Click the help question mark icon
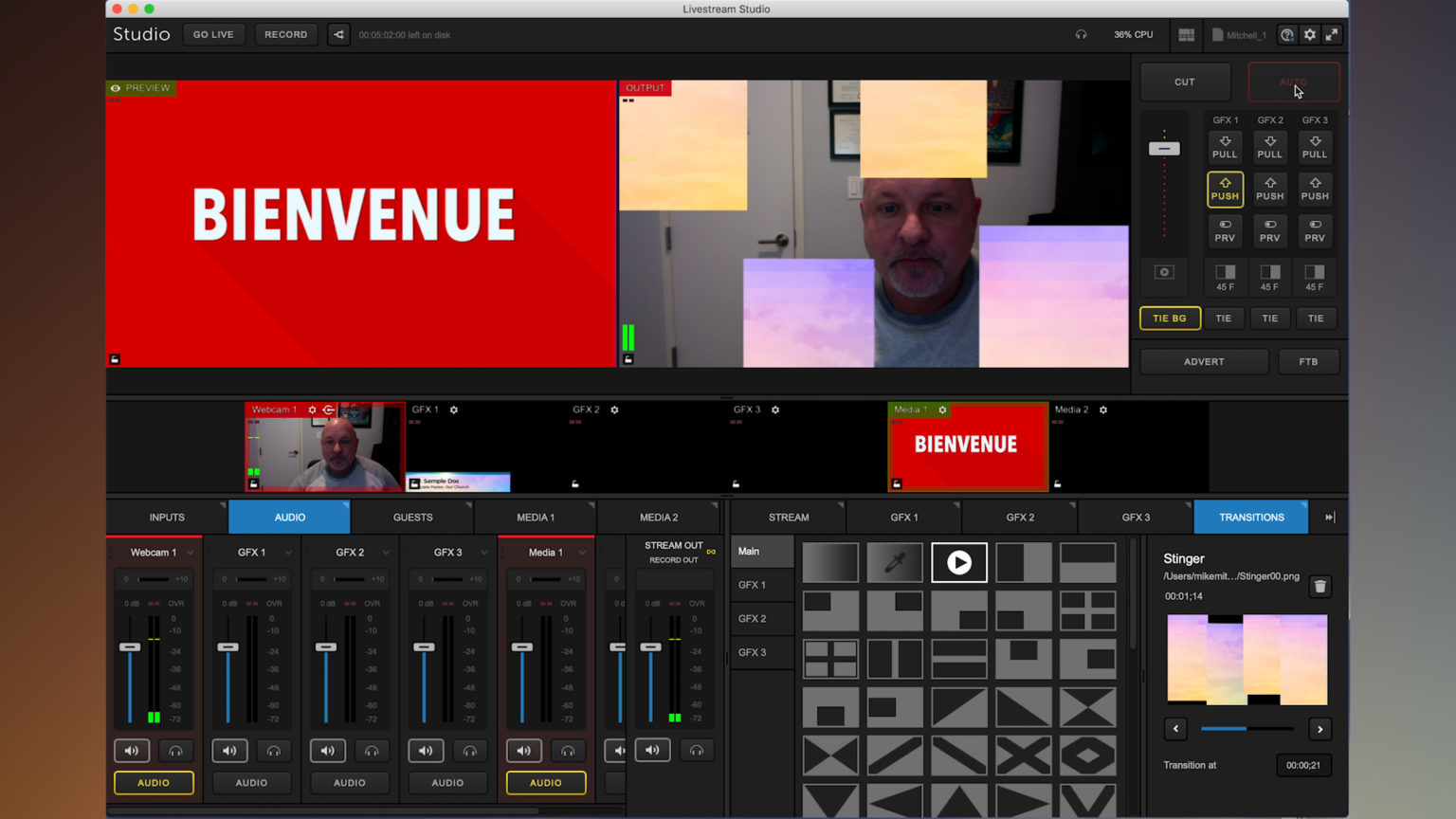Image resolution: width=1456 pixels, height=819 pixels. (x=1286, y=34)
